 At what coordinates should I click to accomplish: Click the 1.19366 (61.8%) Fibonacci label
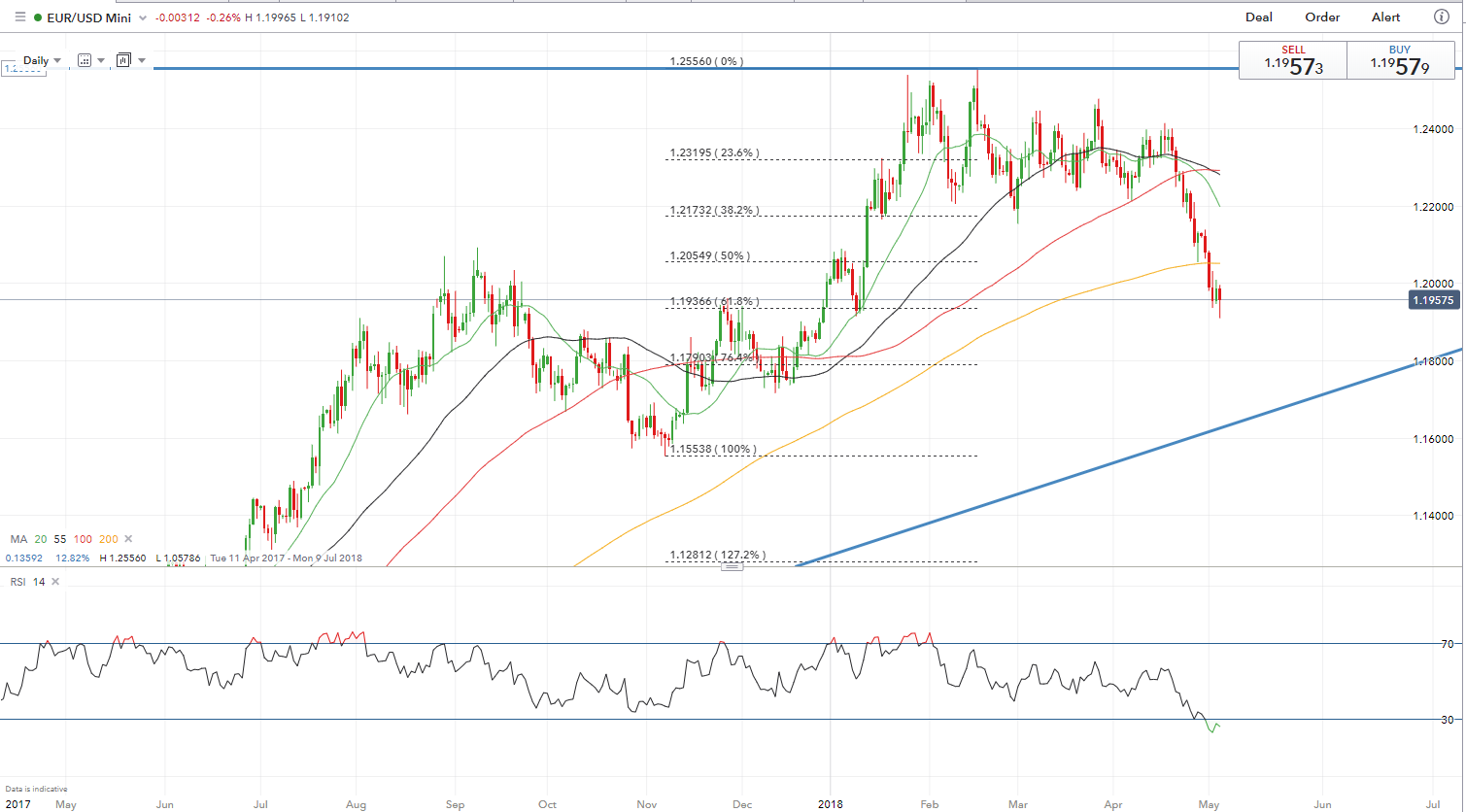click(714, 302)
